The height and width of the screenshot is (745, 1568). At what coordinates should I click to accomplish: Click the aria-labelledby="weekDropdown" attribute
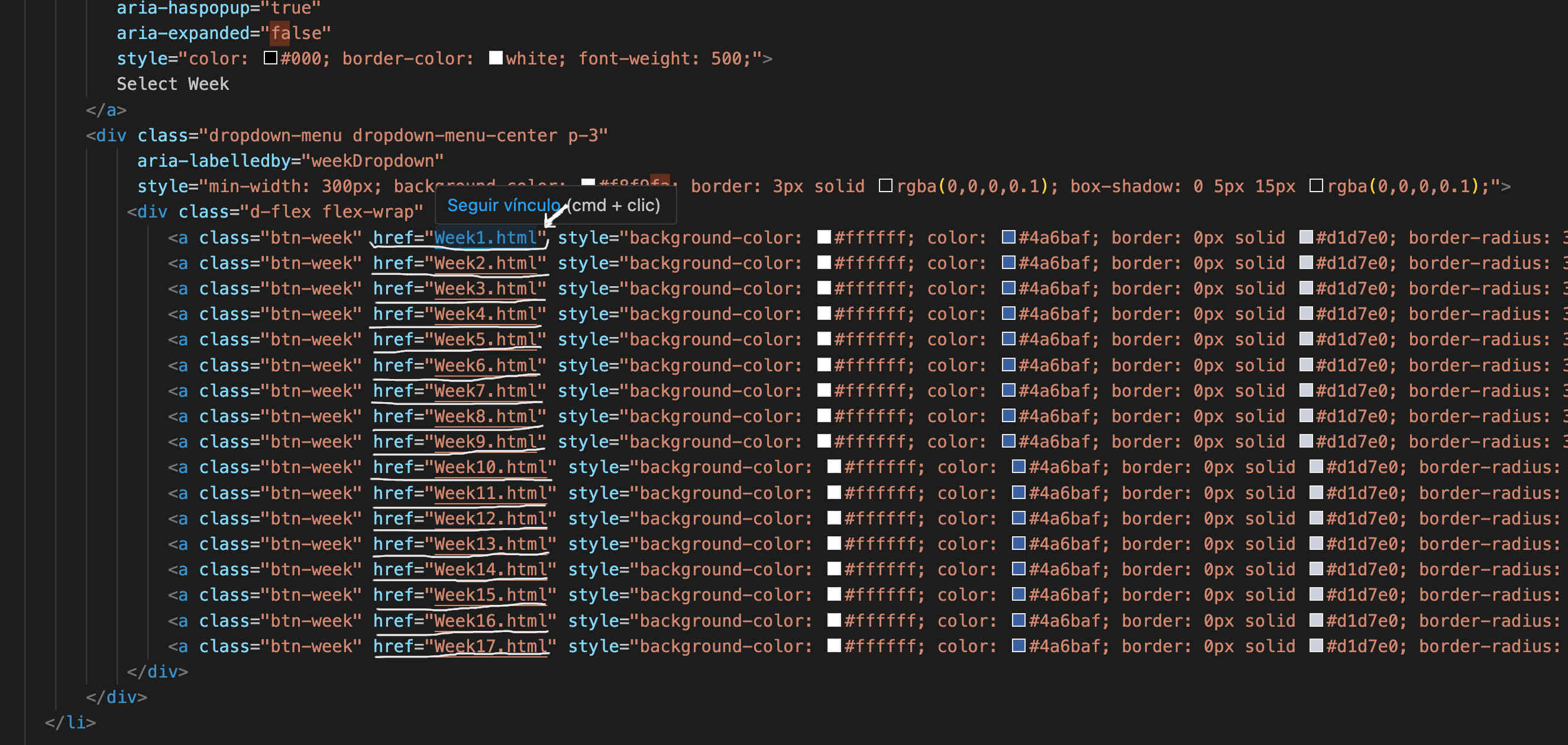290,161
